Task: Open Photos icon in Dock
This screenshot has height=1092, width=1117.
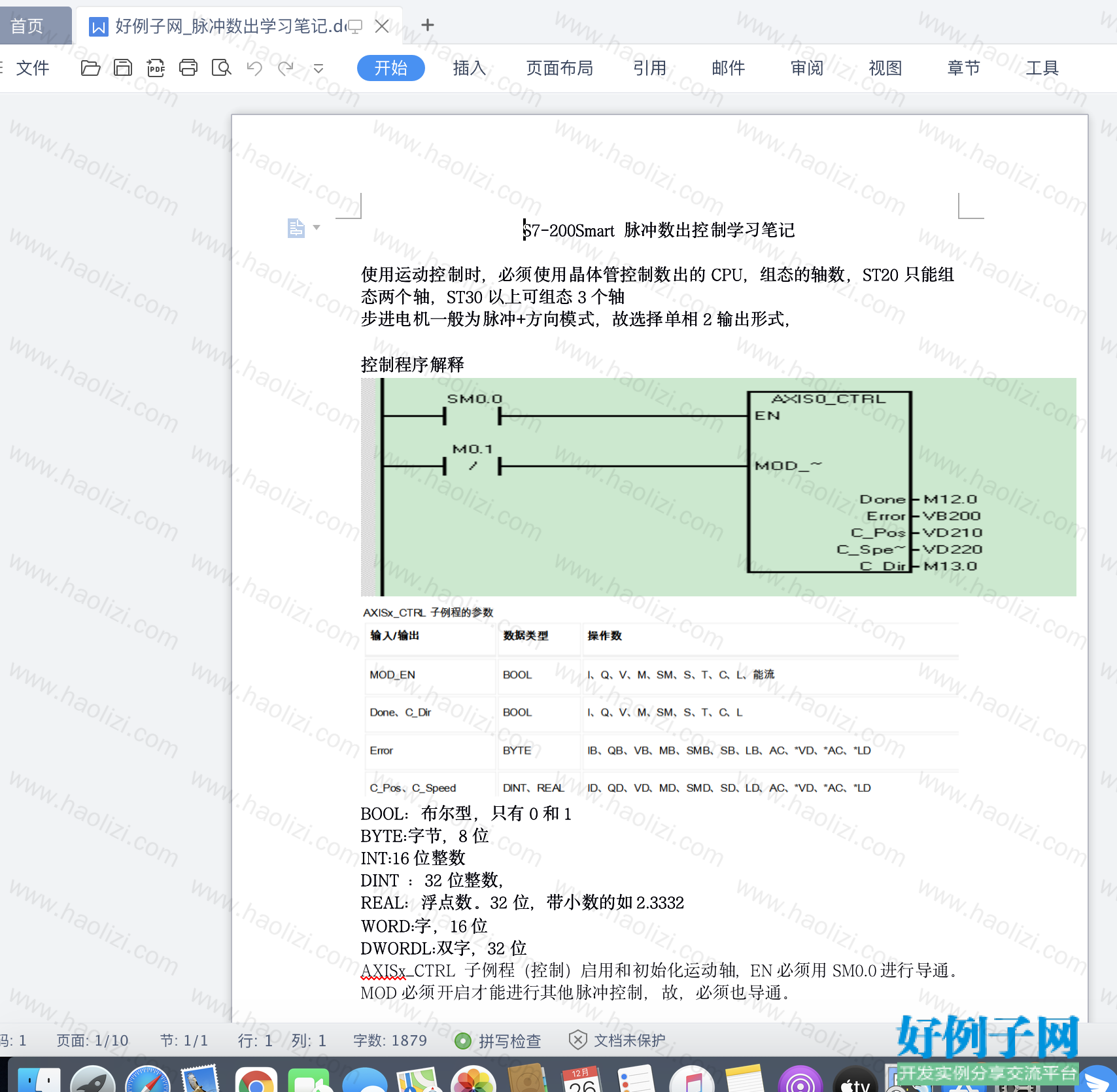Action: coord(473,1080)
